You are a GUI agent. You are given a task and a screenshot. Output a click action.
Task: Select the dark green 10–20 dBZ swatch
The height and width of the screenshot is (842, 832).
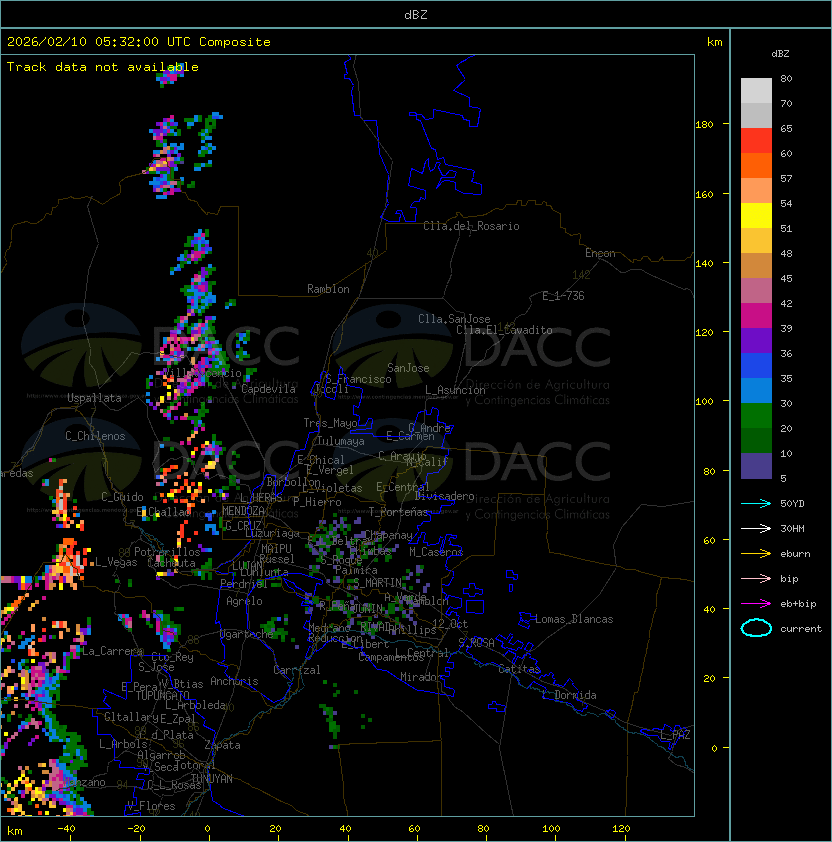pos(756,440)
